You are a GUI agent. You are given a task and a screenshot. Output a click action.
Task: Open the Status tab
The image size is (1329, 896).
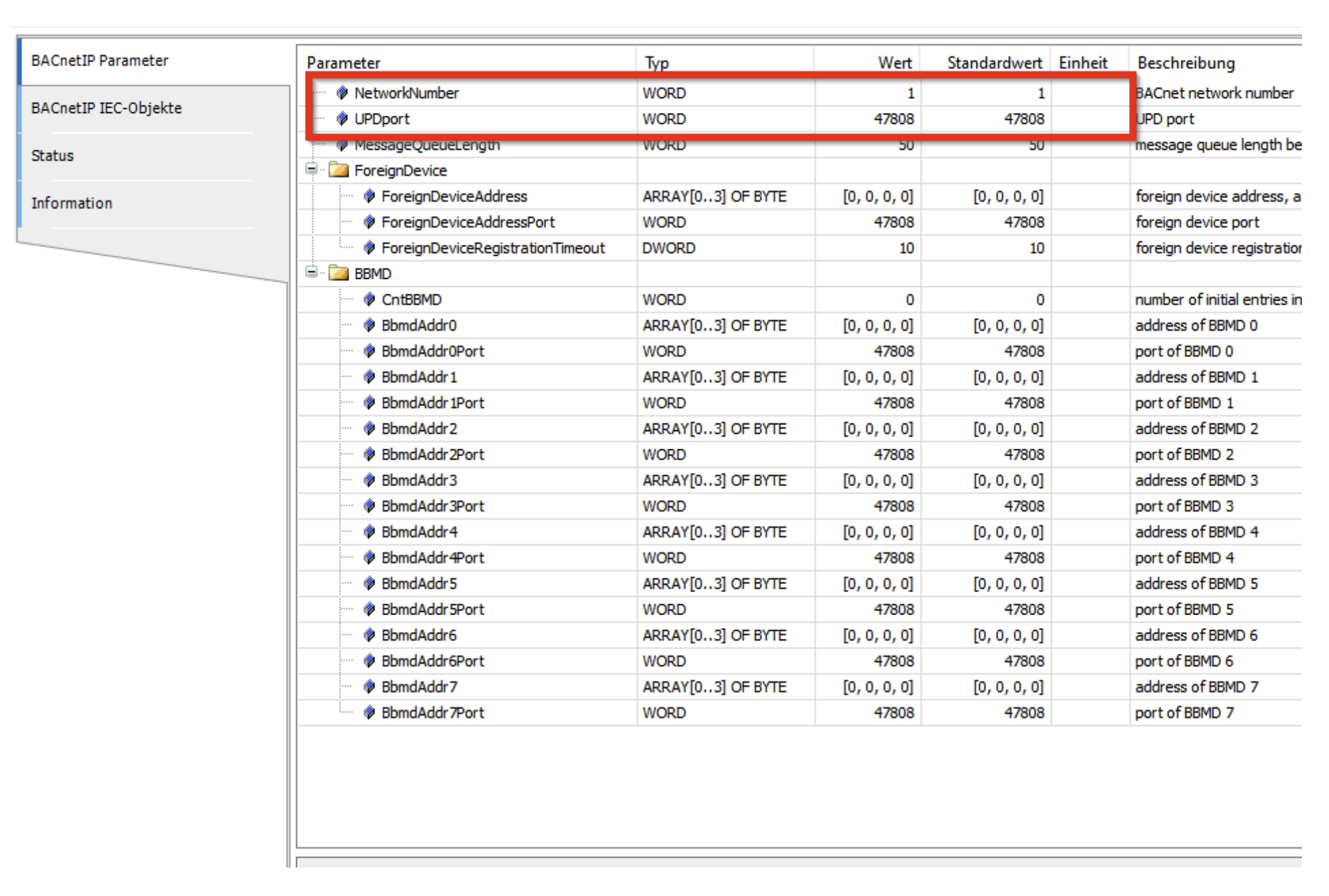53,156
